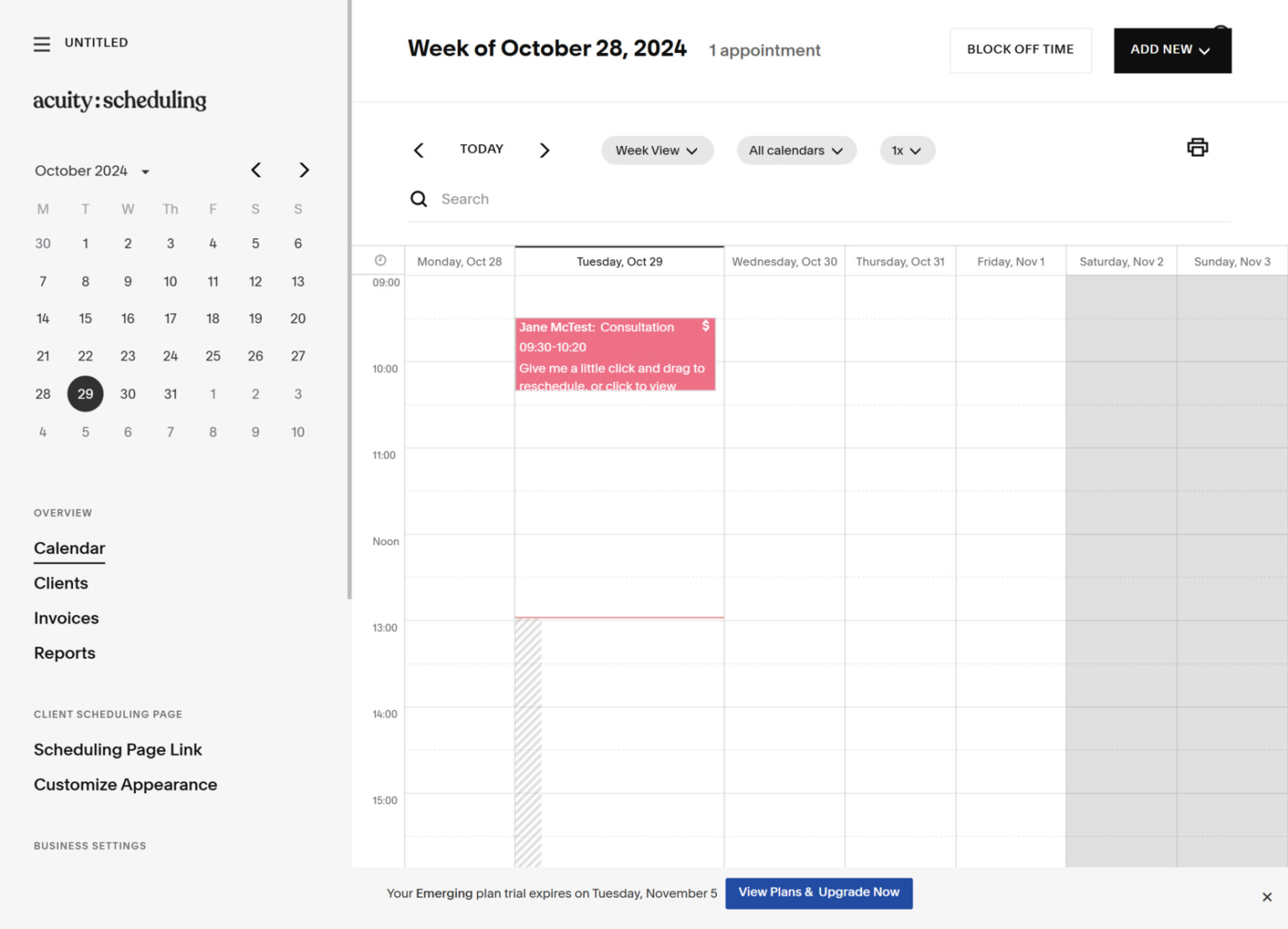Click the View Plans & Upgrade Now button

click(x=818, y=892)
